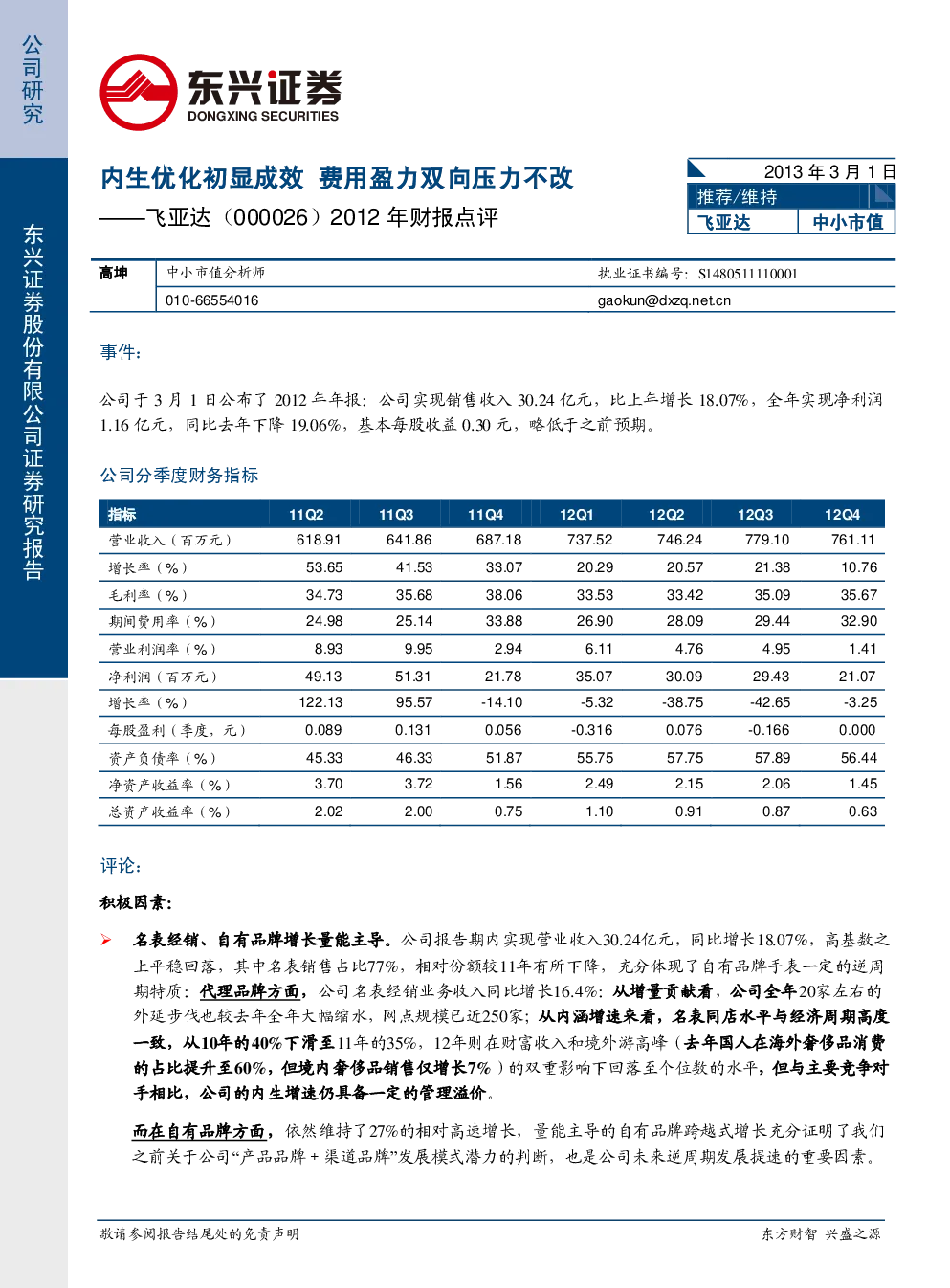The image size is (950, 1288).
Task: Click the 12Q1 column header
Action: pos(576,515)
